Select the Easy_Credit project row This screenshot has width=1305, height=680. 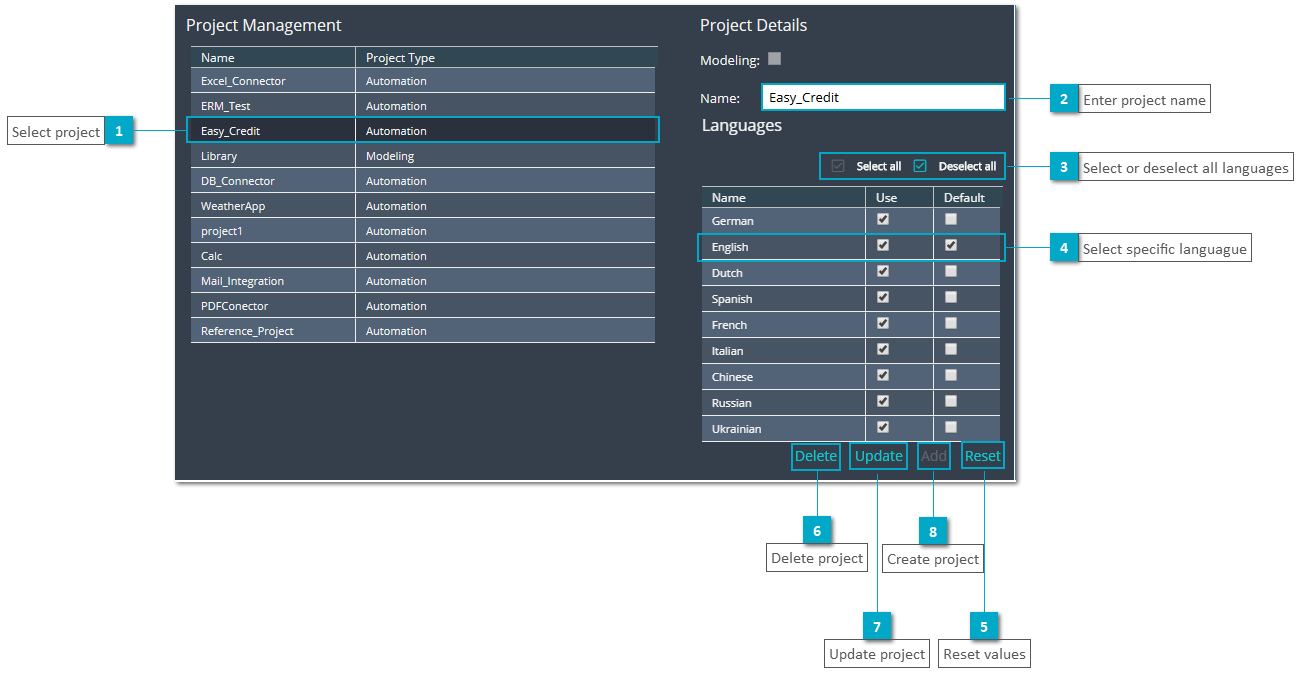pos(423,131)
